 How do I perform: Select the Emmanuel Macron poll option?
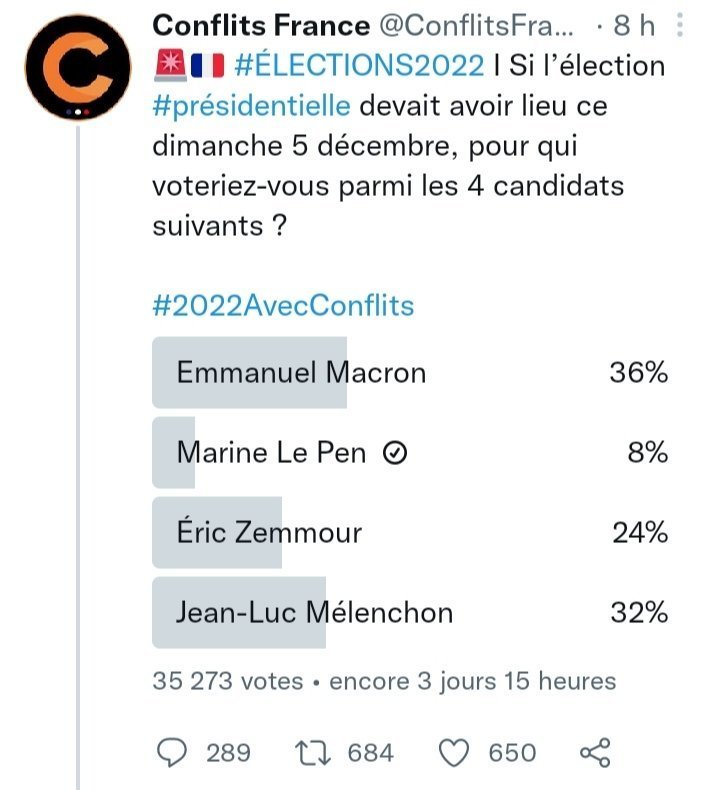[x=410, y=372]
